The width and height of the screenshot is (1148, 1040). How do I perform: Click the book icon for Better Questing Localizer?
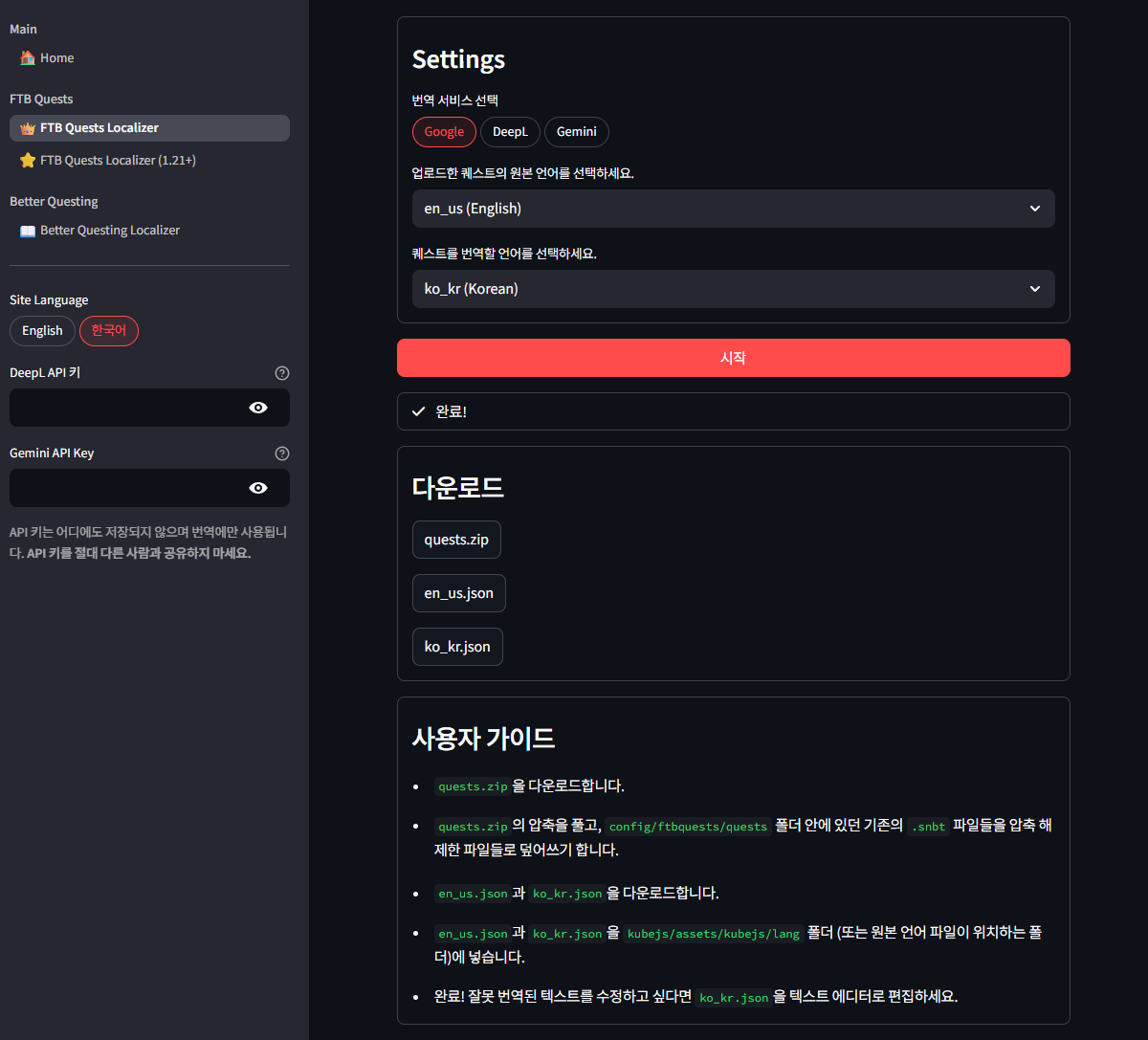pyautogui.click(x=28, y=231)
